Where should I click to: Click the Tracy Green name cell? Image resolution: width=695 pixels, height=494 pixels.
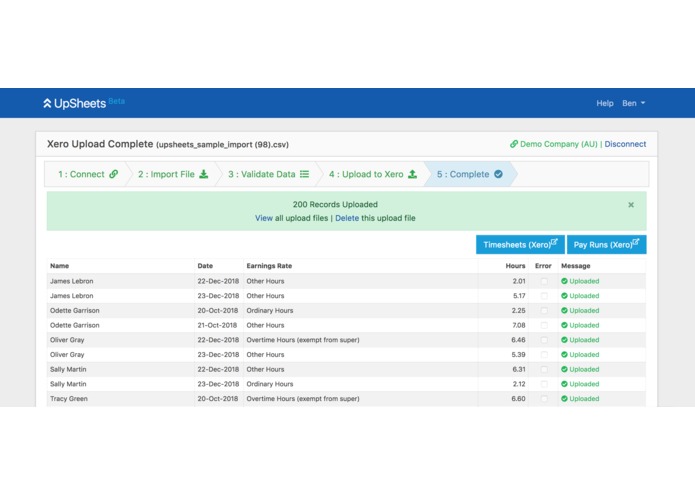[69, 399]
